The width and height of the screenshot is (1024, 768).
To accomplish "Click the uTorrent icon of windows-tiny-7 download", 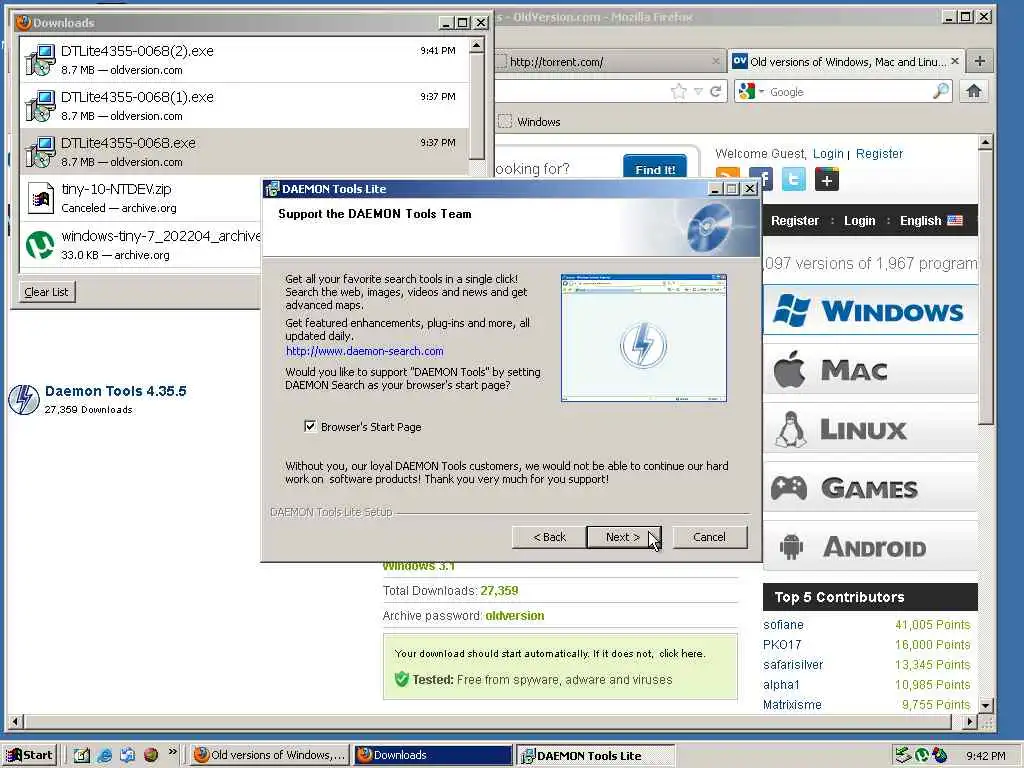I will (x=40, y=245).
